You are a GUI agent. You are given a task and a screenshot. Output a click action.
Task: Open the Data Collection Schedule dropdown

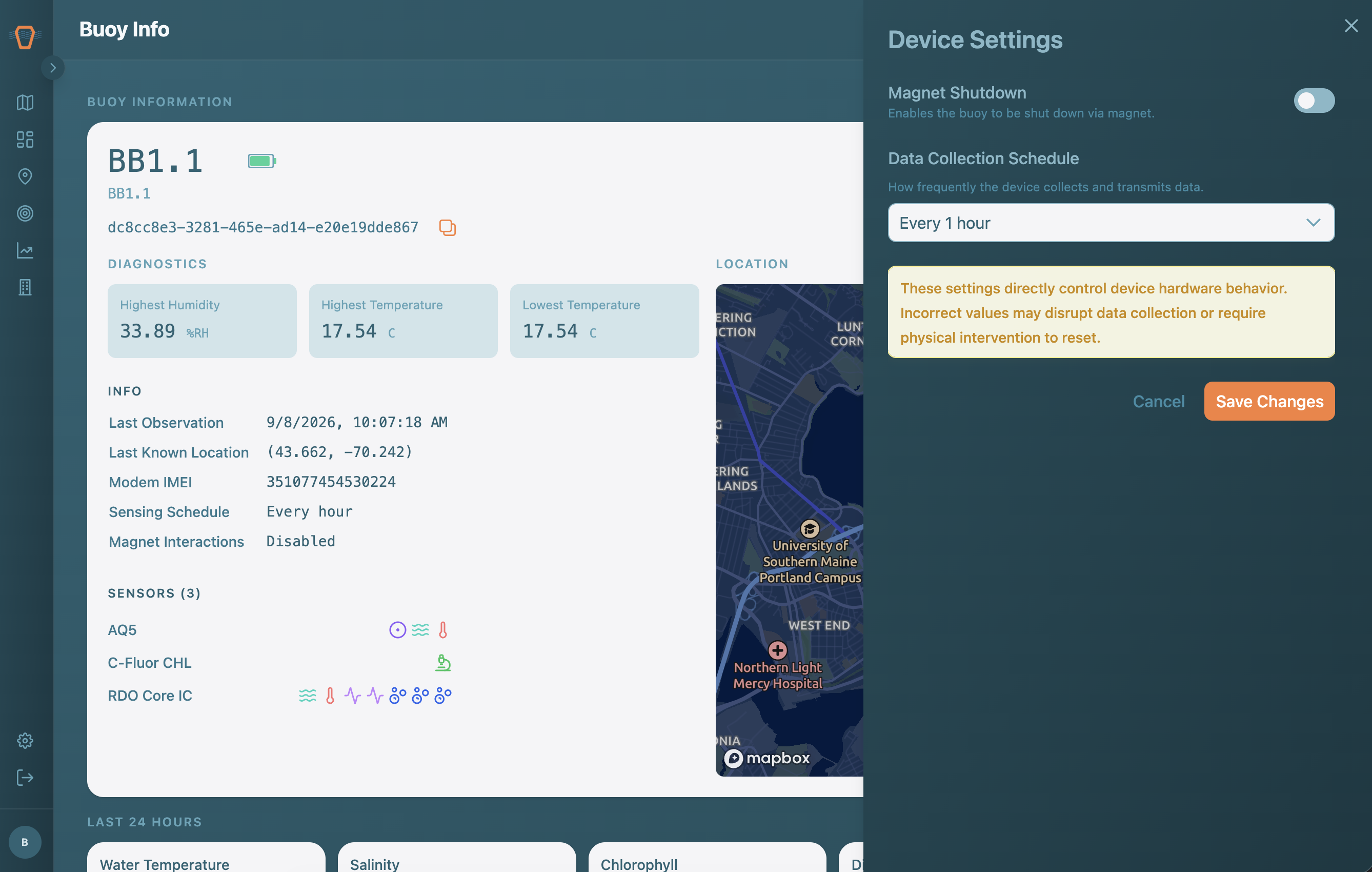[x=1111, y=223]
